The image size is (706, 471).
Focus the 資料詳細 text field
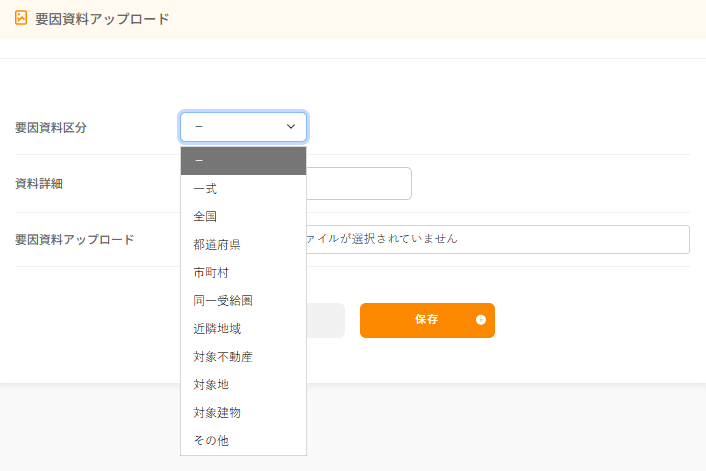tap(359, 183)
